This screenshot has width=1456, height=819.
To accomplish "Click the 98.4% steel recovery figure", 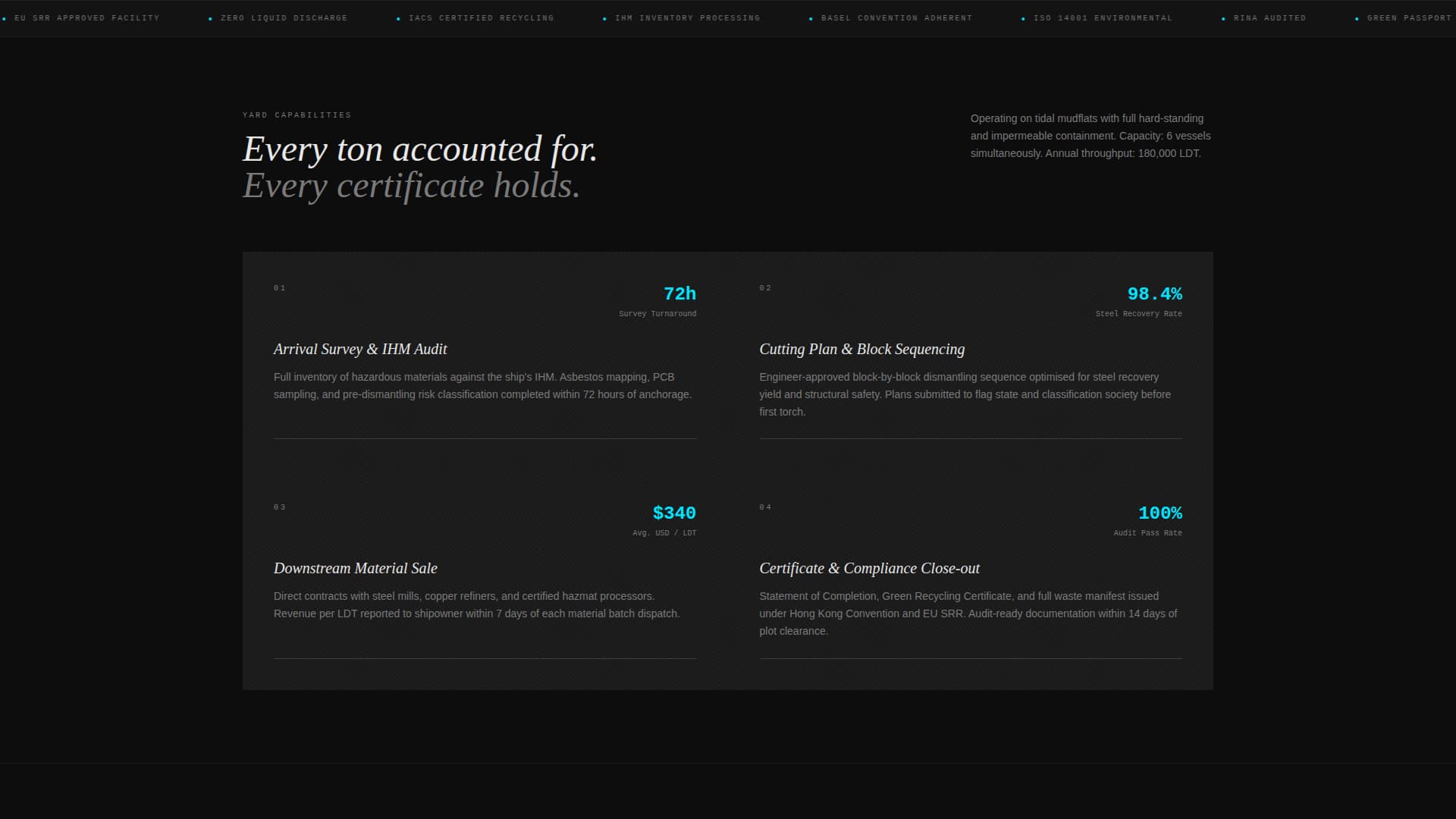I will click(1154, 293).
